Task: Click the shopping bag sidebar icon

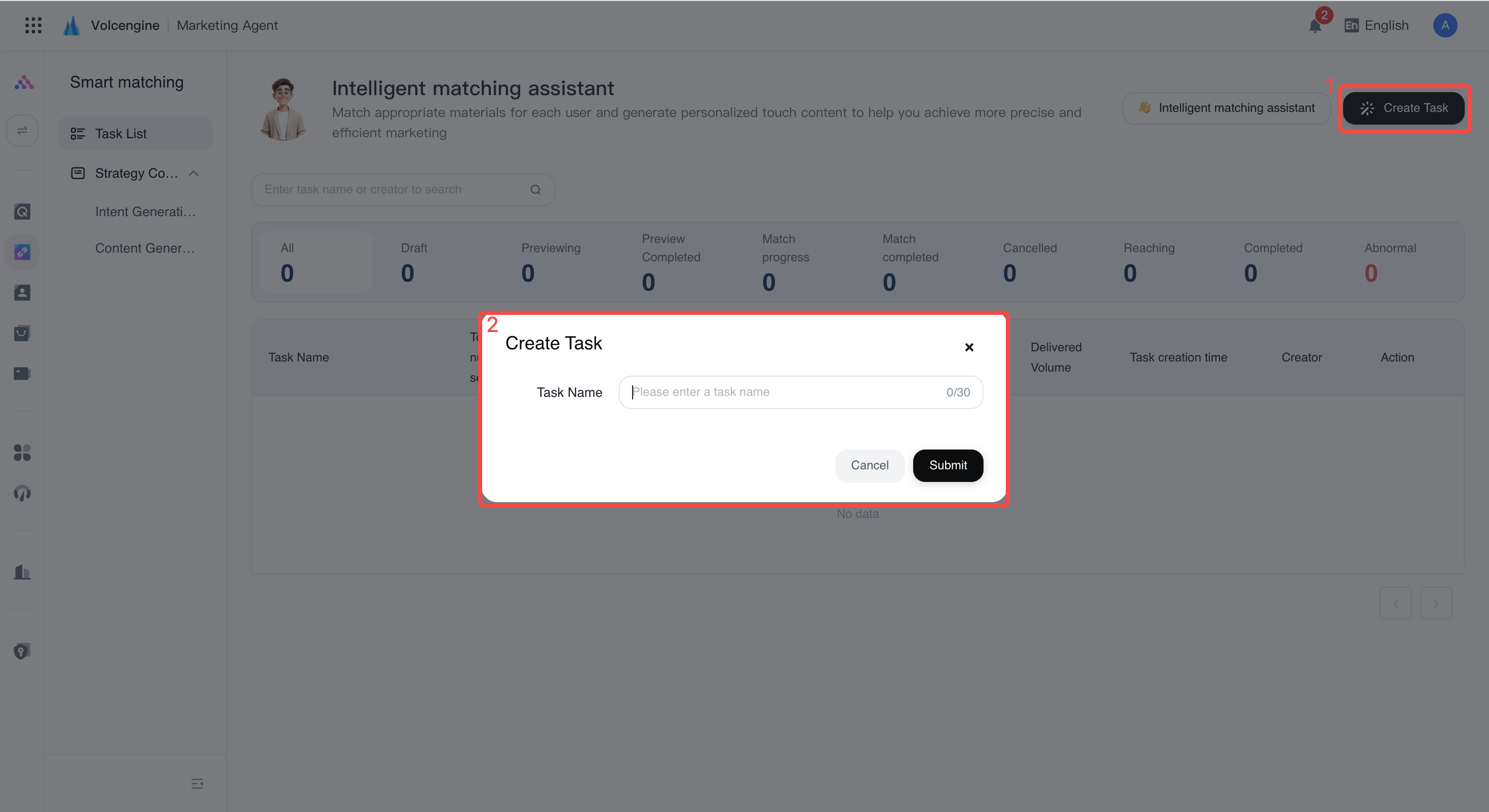Action: 22,333
